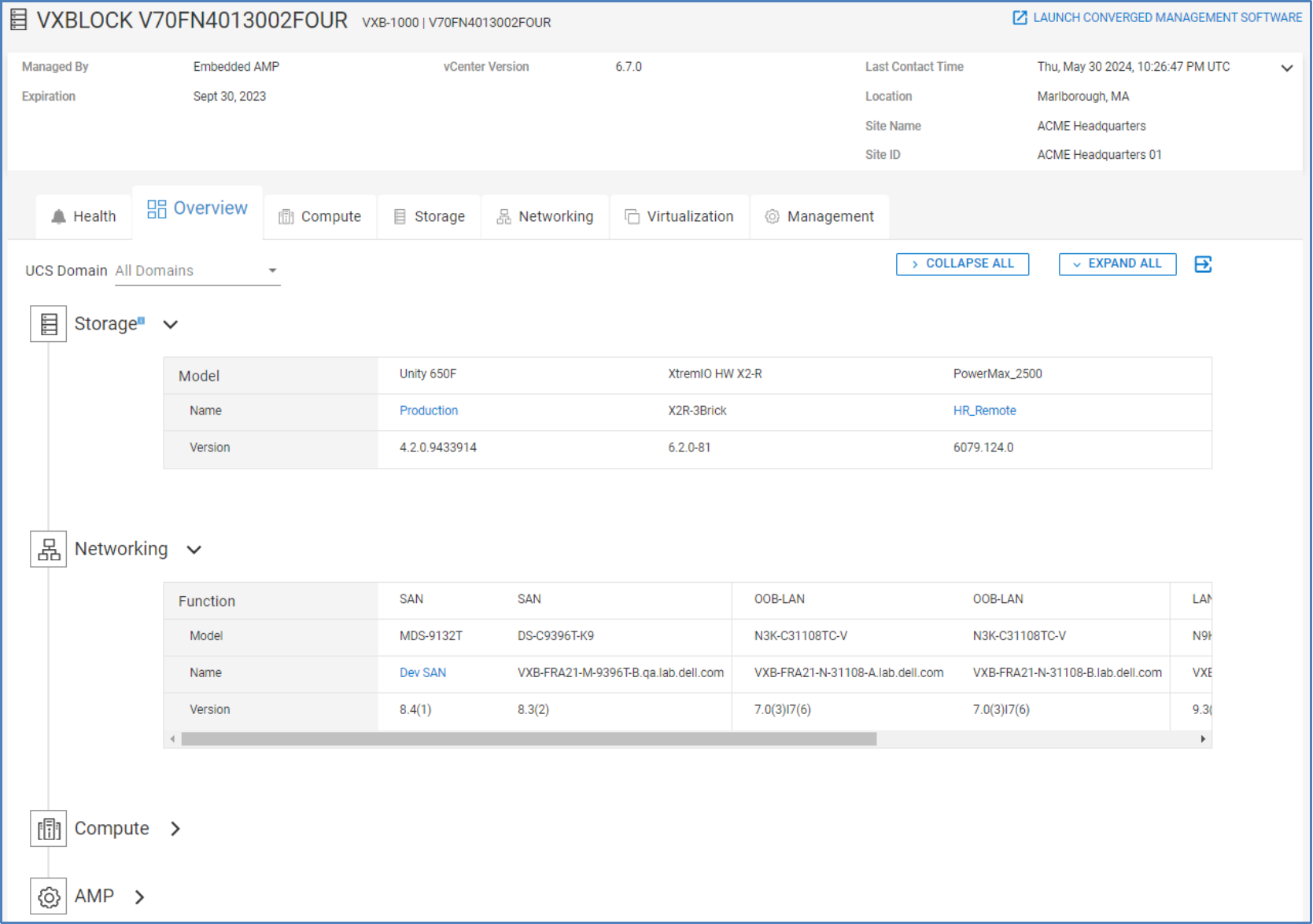Collapse the Networking section chevron

(194, 550)
